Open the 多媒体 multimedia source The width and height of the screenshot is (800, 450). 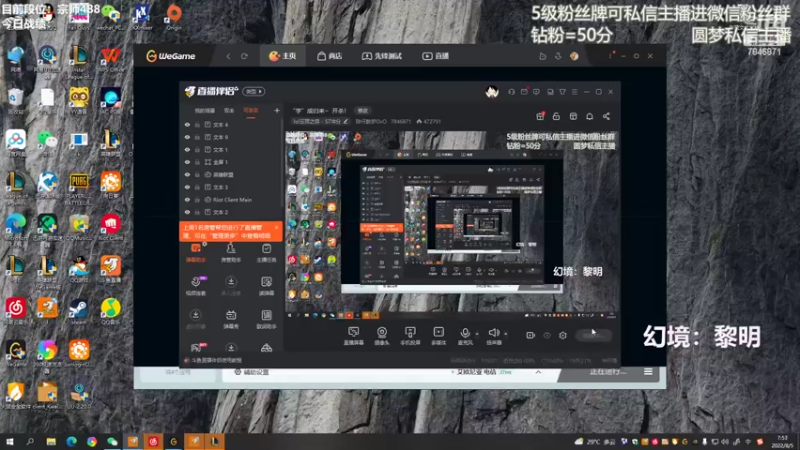pyautogui.click(x=438, y=336)
